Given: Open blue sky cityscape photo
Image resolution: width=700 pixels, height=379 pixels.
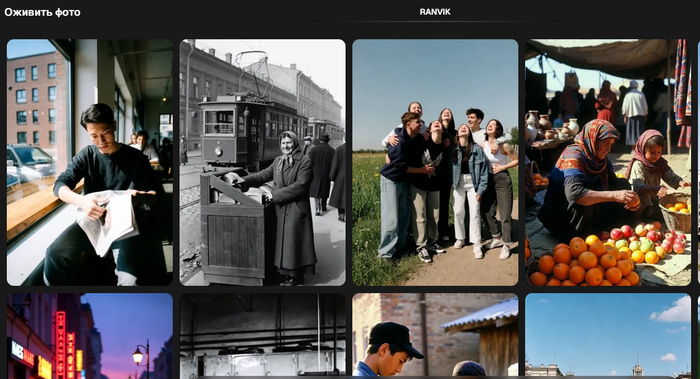Looking at the screenshot, I should (x=608, y=336).
